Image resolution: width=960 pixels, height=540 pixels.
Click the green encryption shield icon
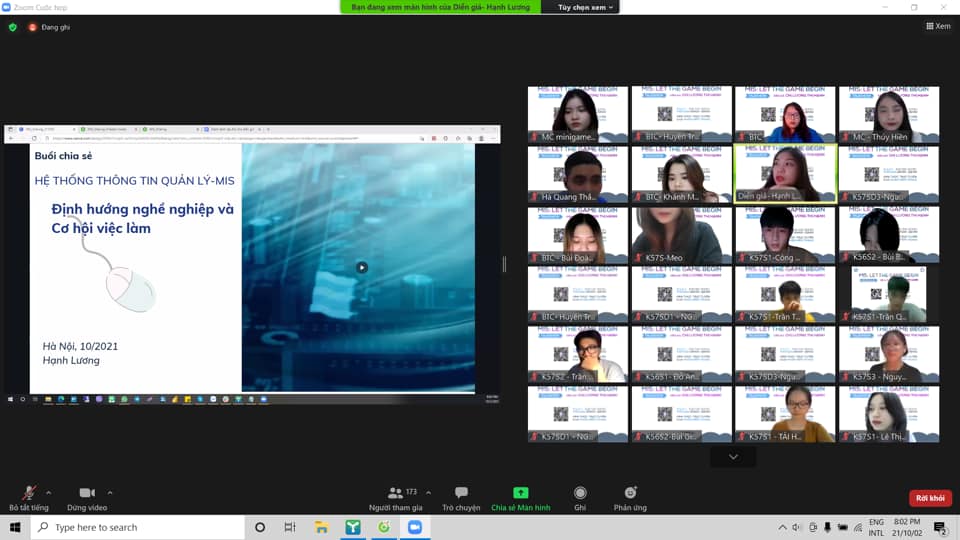(13, 27)
